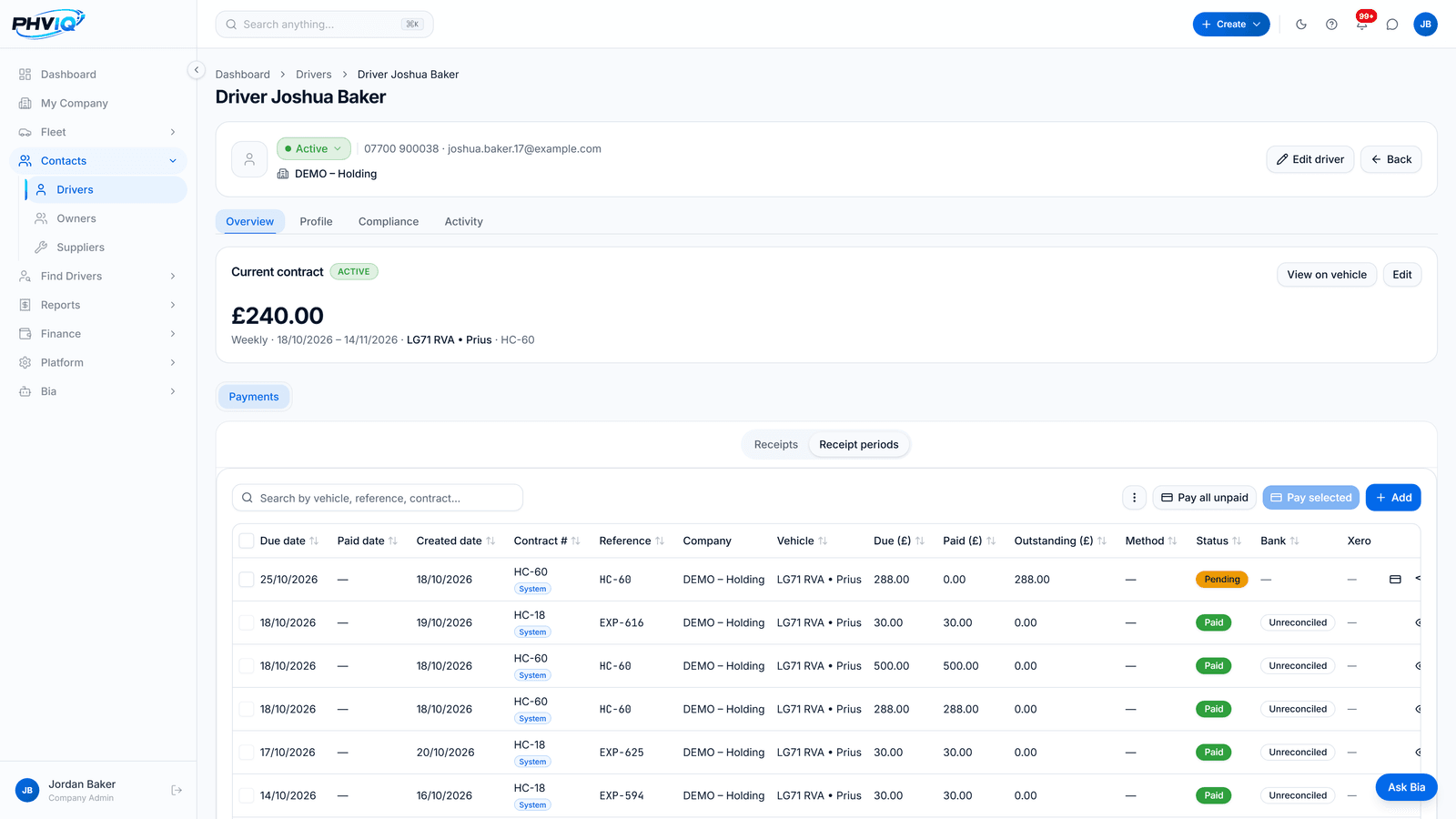The image size is (1456, 819).
Task: Toggle dark mode moon icon
Action: (1301, 25)
